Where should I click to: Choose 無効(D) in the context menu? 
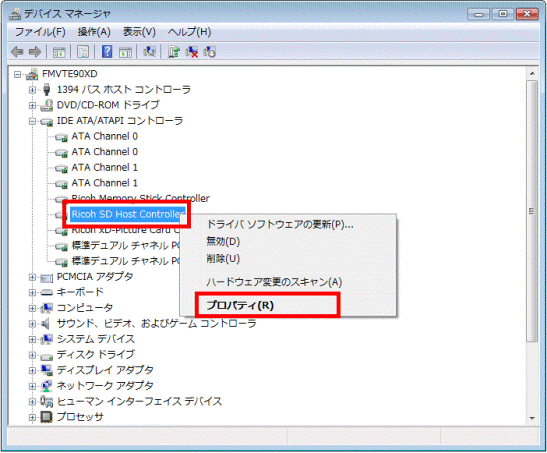click(x=288, y=241)
